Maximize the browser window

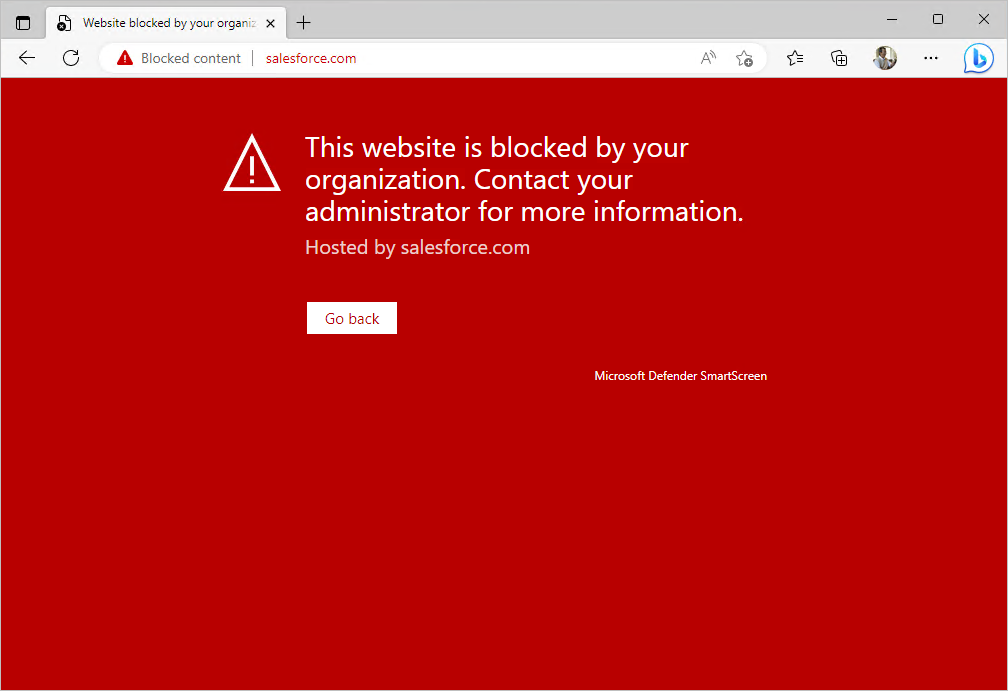(x=938, y=19)
